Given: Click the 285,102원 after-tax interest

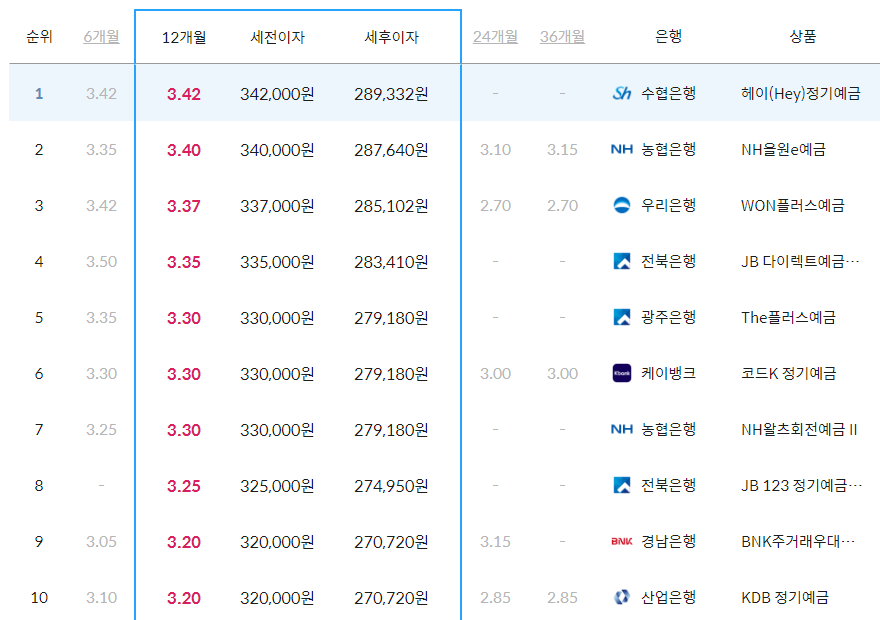Looking at the screenshot, I should tap(391, 206).
